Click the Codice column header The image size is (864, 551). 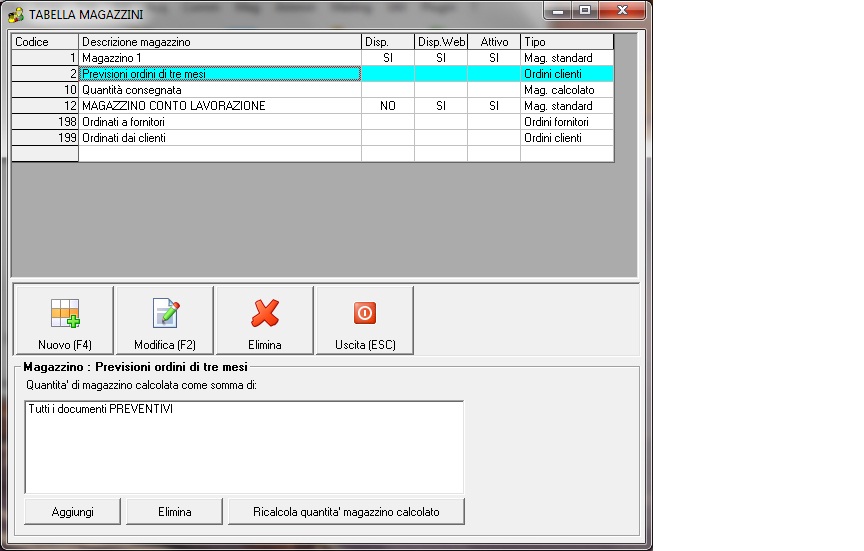pos(45,42)
